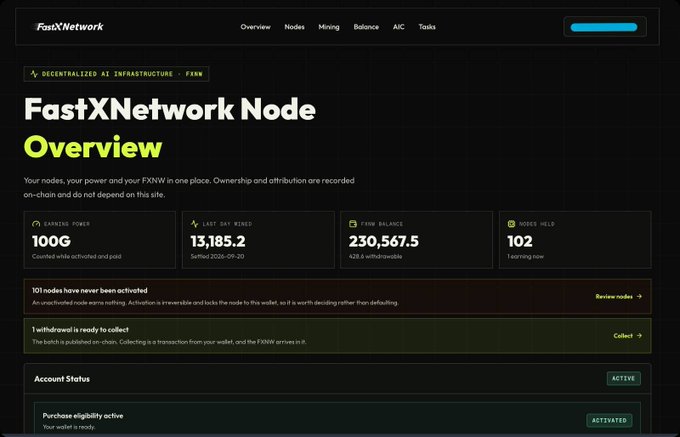Screen dimensions: 680x437
Task: Open the Overview nav item
Action: click(255, 27)
